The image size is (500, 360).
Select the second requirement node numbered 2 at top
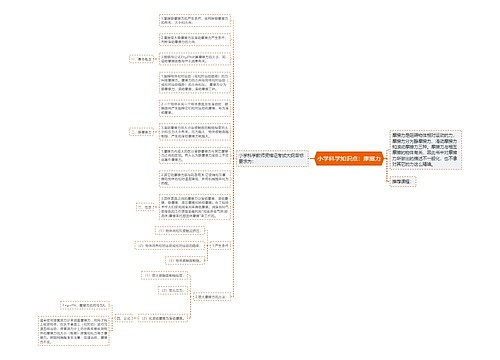point(195,40)
